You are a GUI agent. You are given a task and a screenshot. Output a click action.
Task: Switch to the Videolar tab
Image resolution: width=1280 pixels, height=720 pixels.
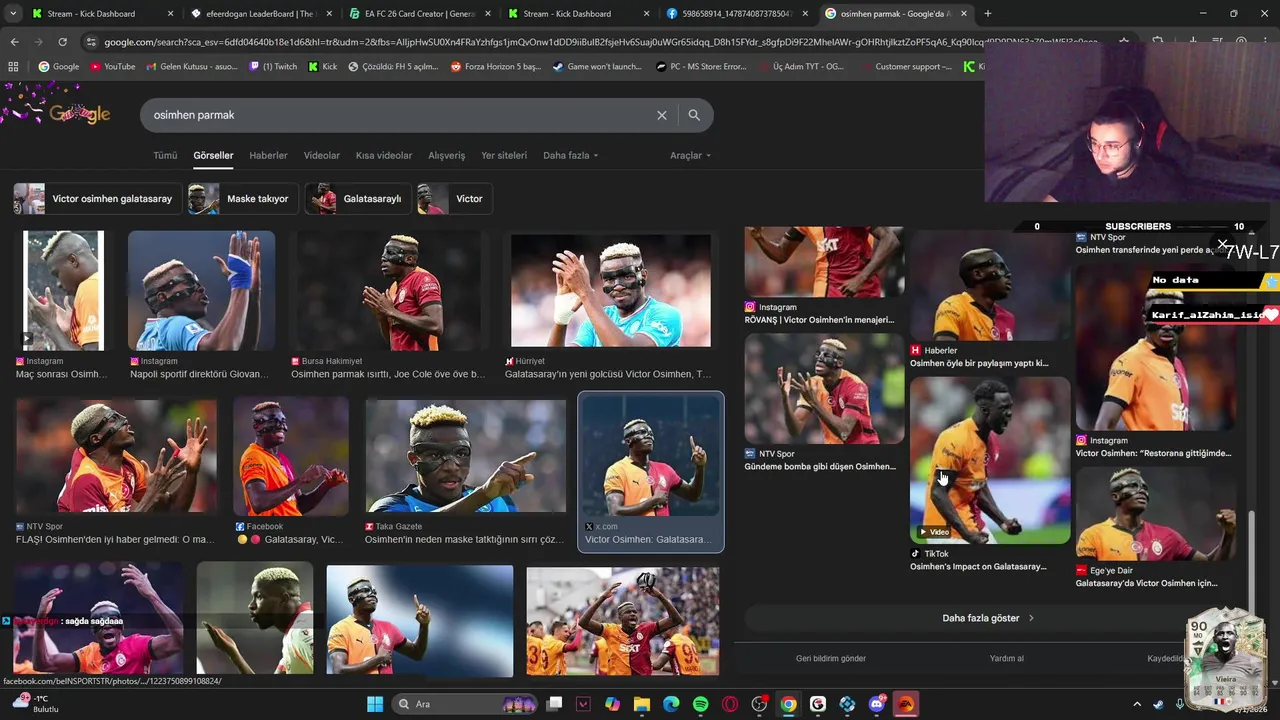pos(322,155)
